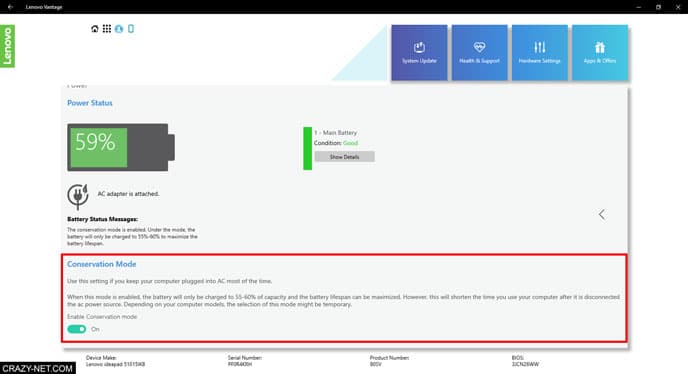Select the device icon in the toolbar
This screenshot has height=374, width=688.
click(131, 29)
